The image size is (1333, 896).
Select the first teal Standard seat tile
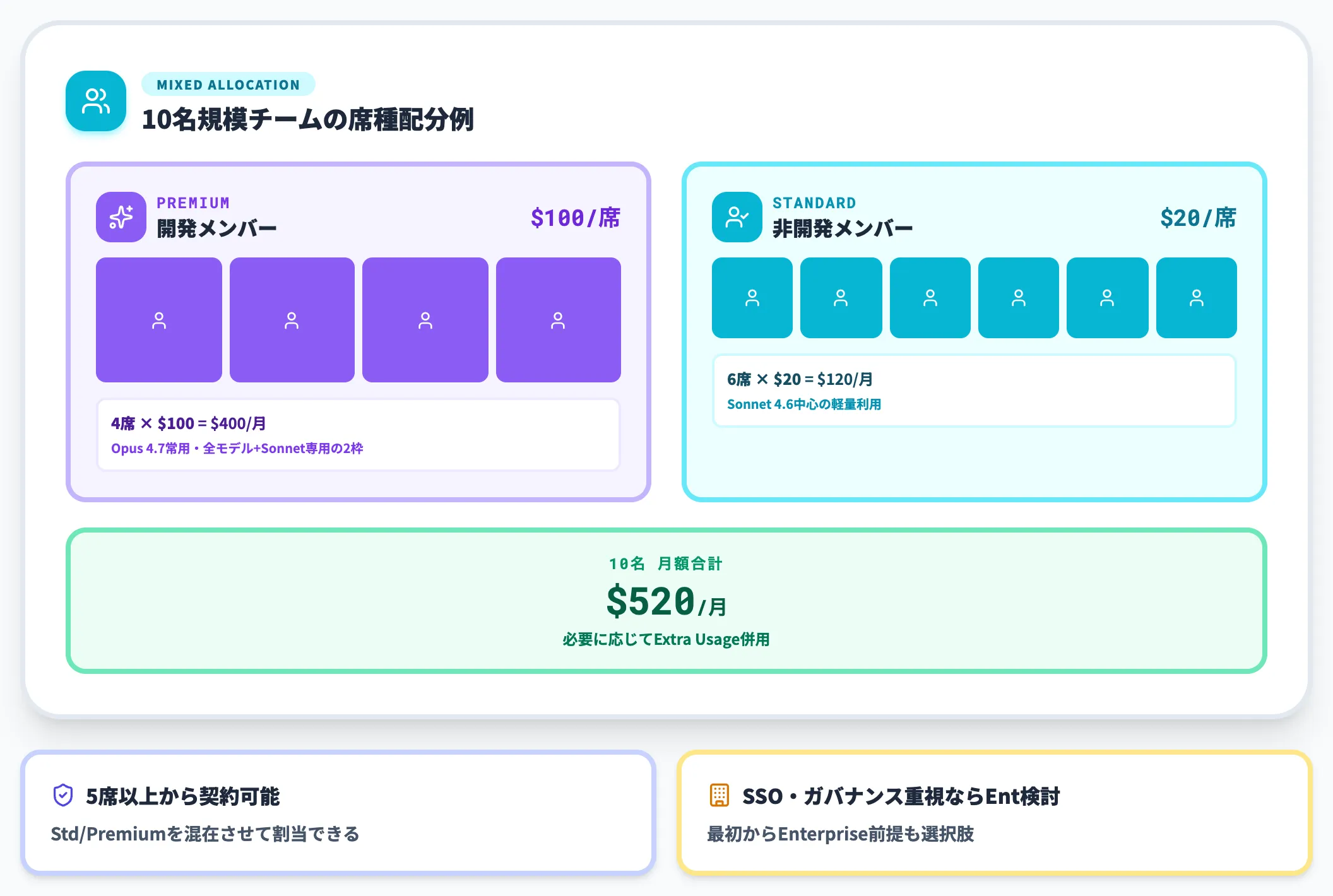[752, 298]
